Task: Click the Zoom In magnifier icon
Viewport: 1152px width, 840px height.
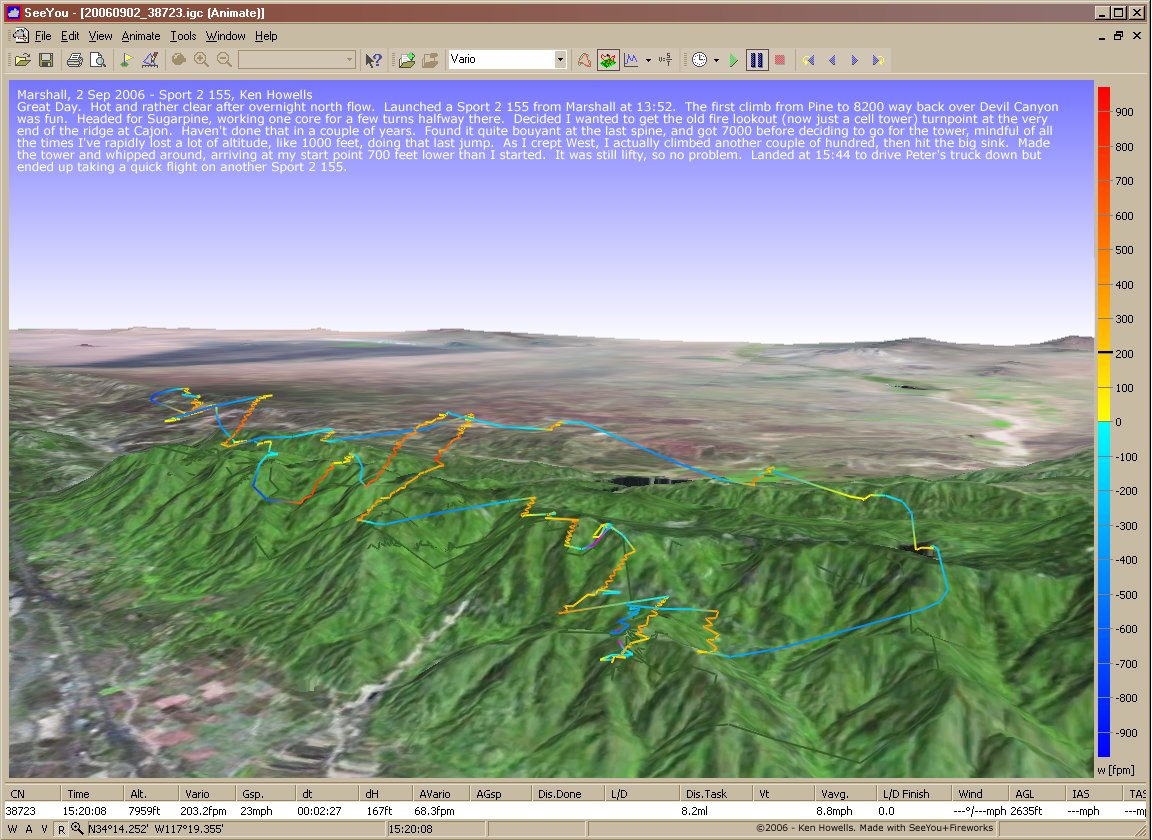Action: pos(202,60)
